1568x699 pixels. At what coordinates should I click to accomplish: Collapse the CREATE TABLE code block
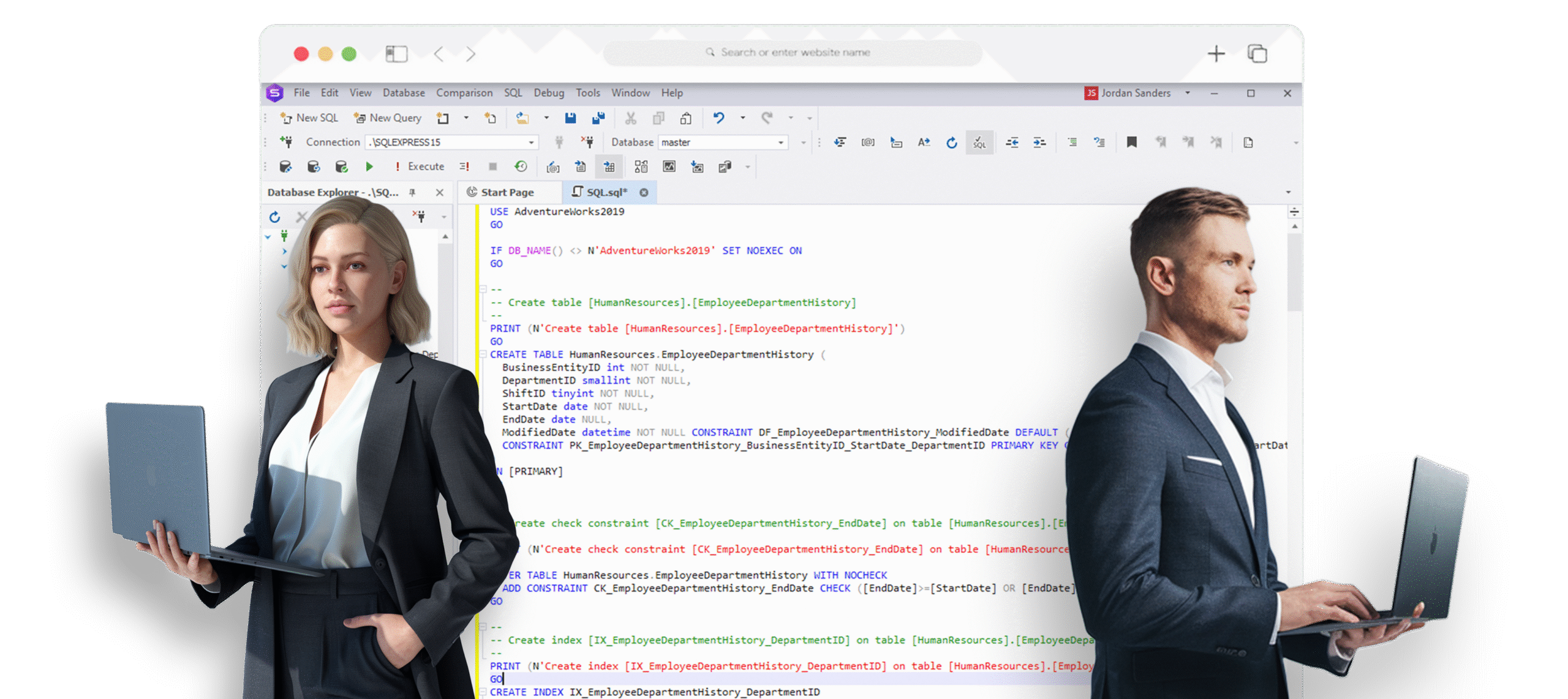point(483,354)
